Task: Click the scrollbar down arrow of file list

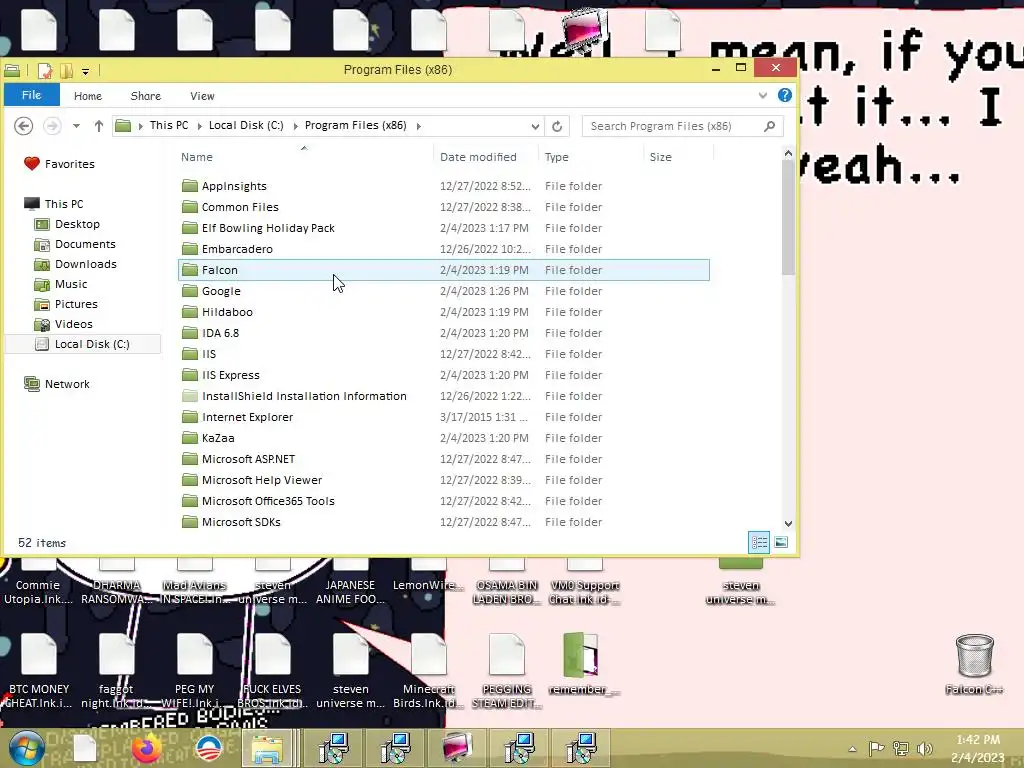Action: pyautogui.click(x=788, y=523)
